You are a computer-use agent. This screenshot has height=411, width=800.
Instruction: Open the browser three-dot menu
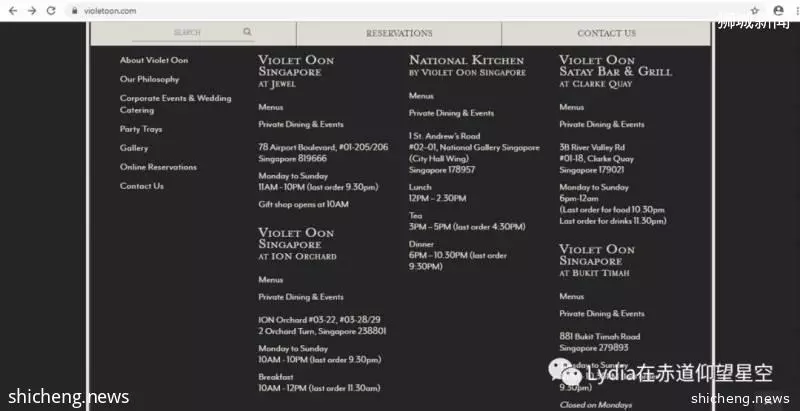795,11
